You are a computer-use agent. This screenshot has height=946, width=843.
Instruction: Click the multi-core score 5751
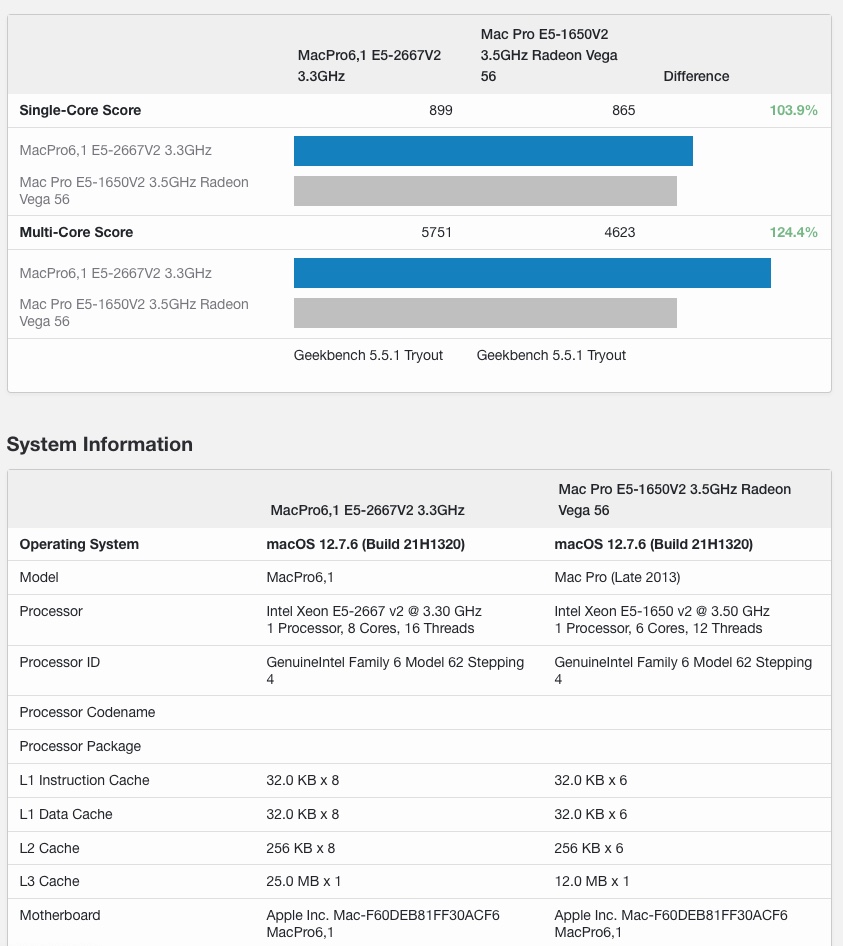click(x=437, y=232)
